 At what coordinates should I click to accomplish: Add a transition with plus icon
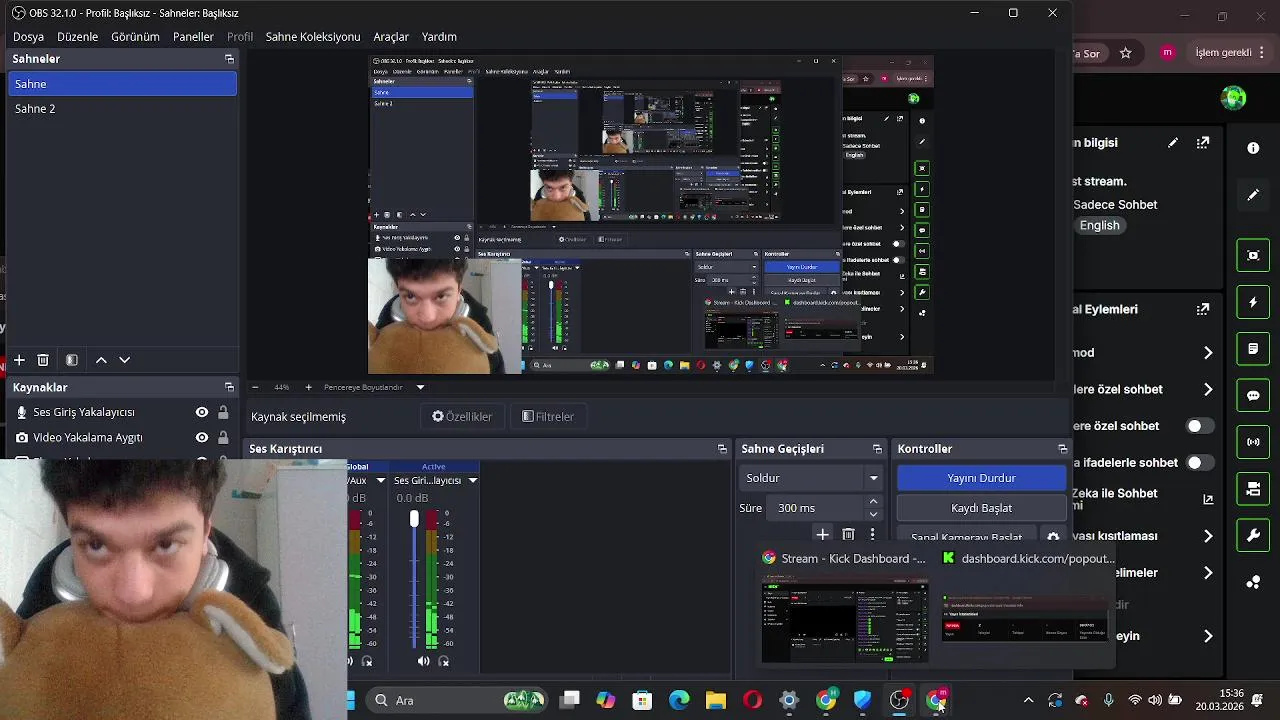pos(822,535)
